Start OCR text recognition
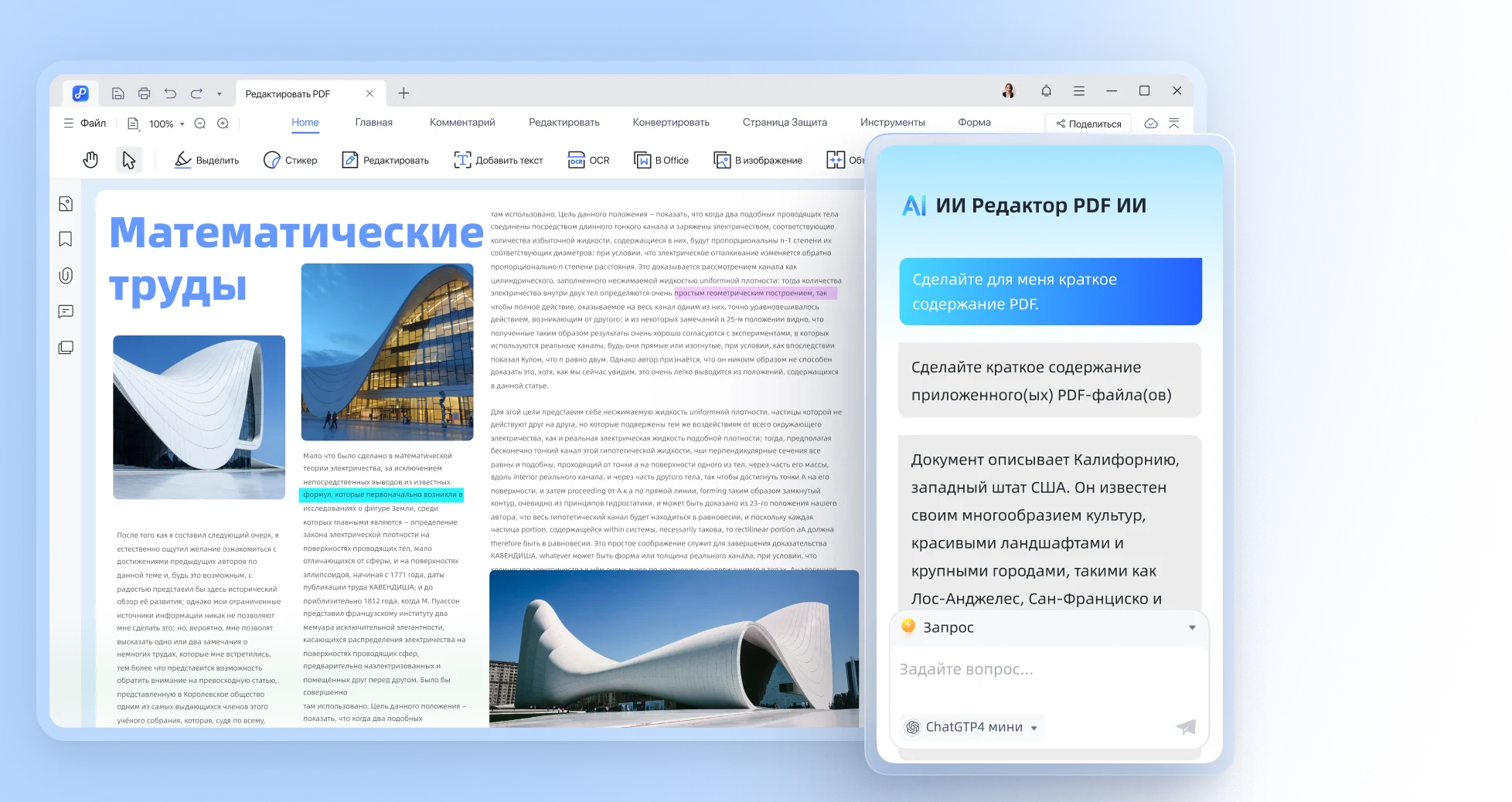 (x=589, y=160)
